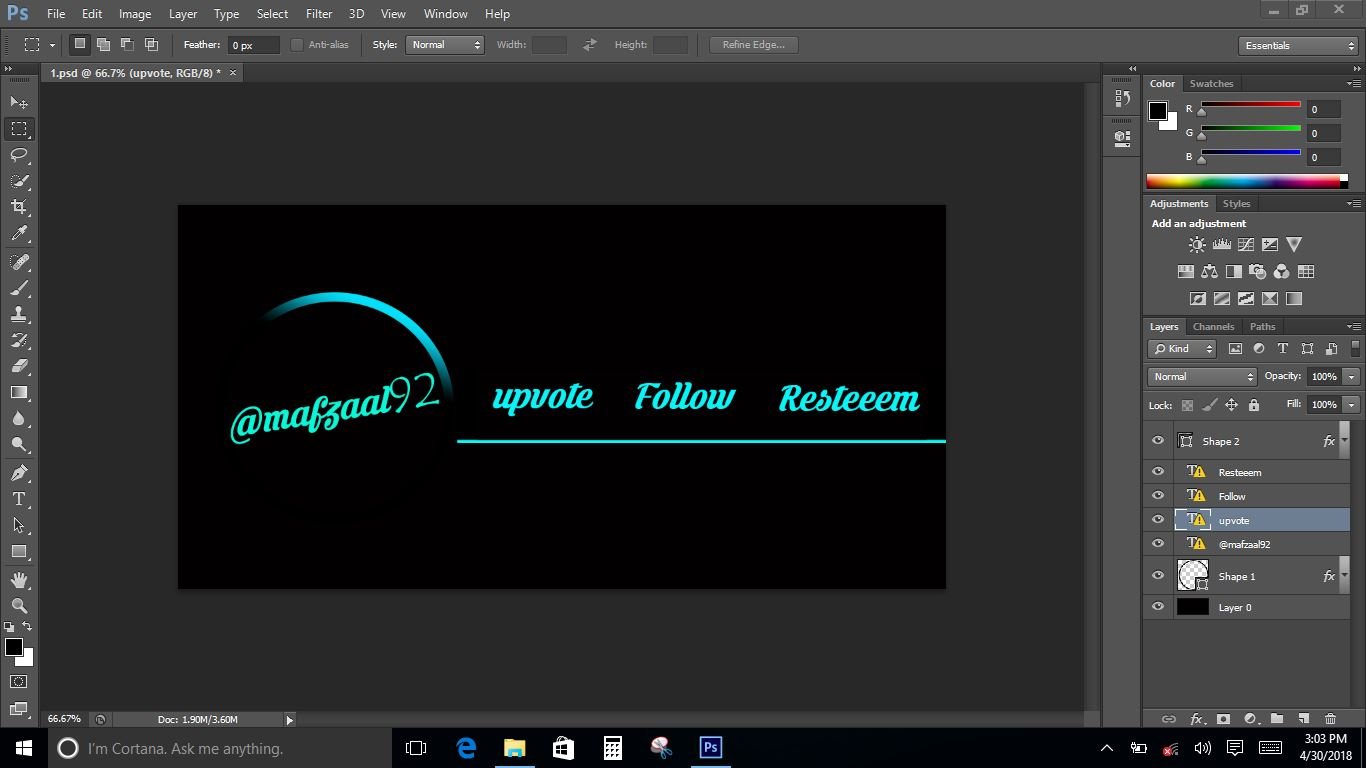The width and height of the screenshot is (1366, 768).
Task: Open the Fill slider dropdown arrow
Action: coord(1352,405)
